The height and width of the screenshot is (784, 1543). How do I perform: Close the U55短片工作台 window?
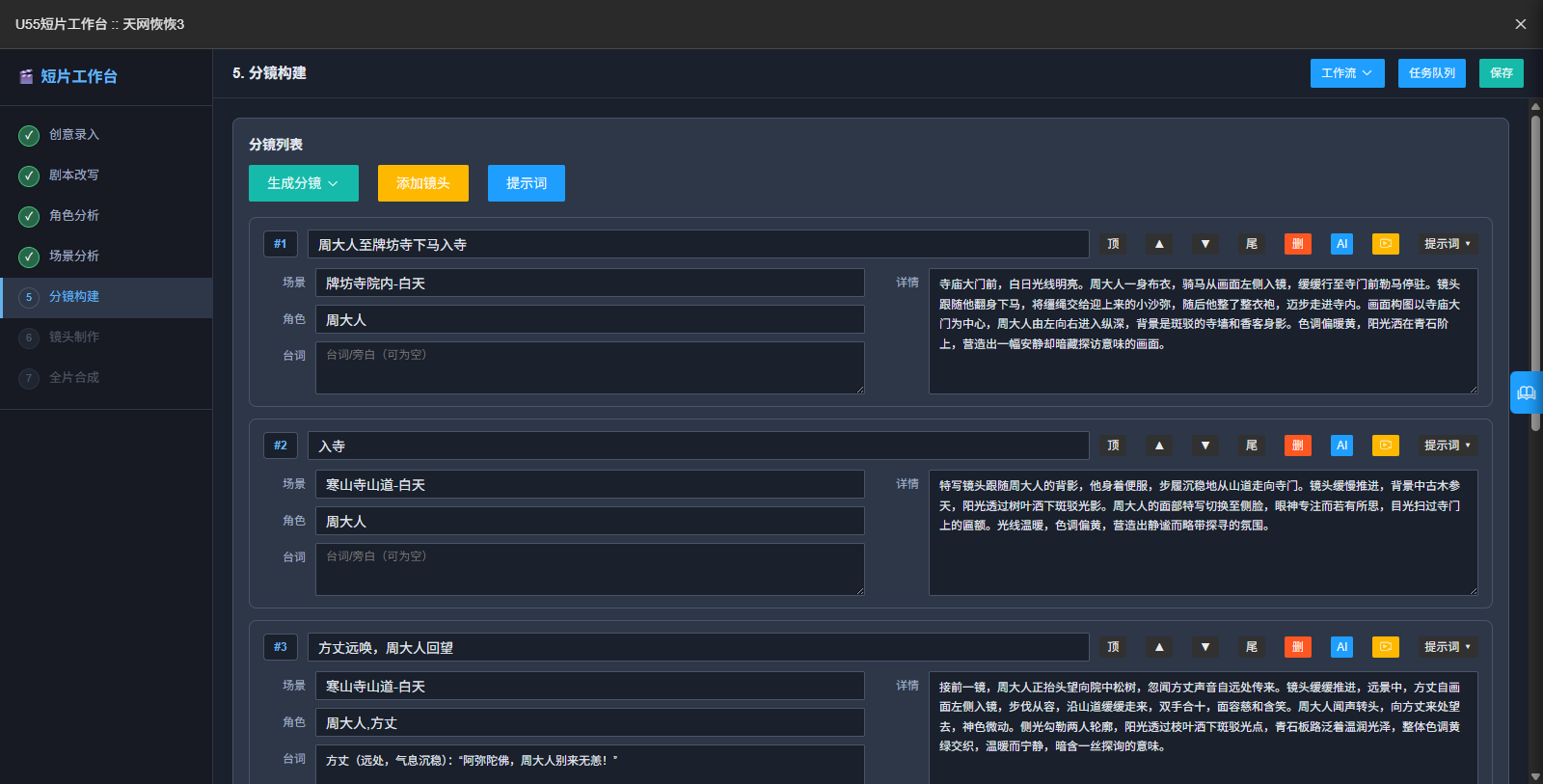(1521, 24)
